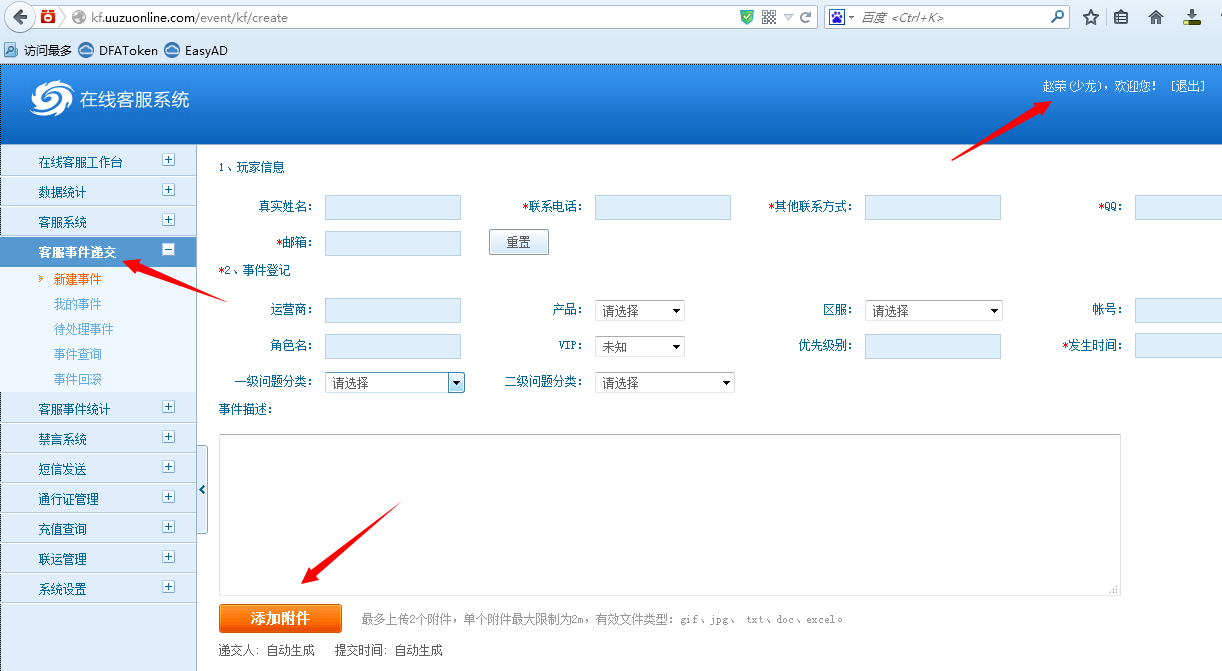This screenshot has height=671, width=1222.
Task: Select 事件查询 in the sidebar
Action: pos(77,354)
